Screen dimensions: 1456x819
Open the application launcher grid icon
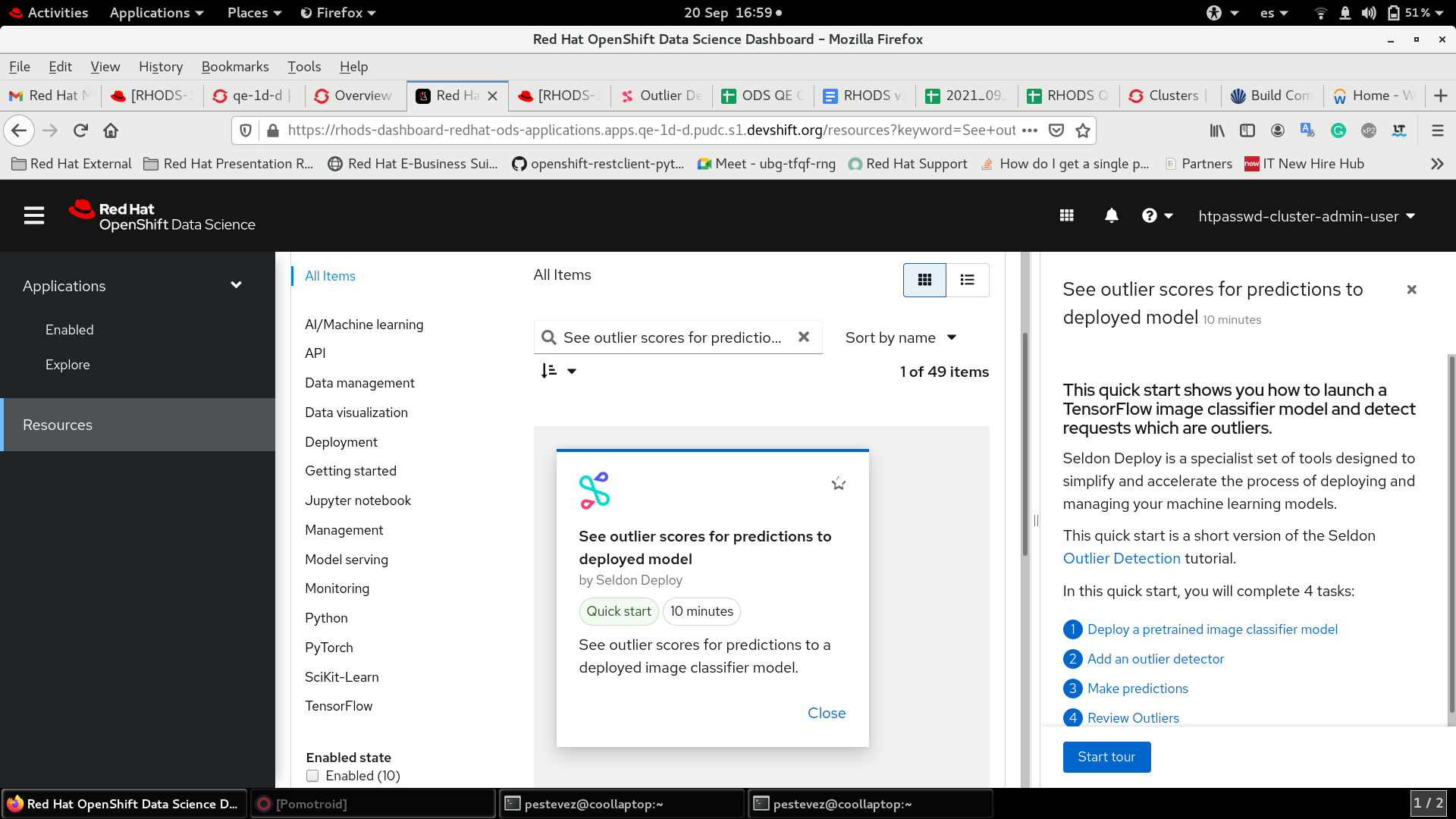(1066, 216)
